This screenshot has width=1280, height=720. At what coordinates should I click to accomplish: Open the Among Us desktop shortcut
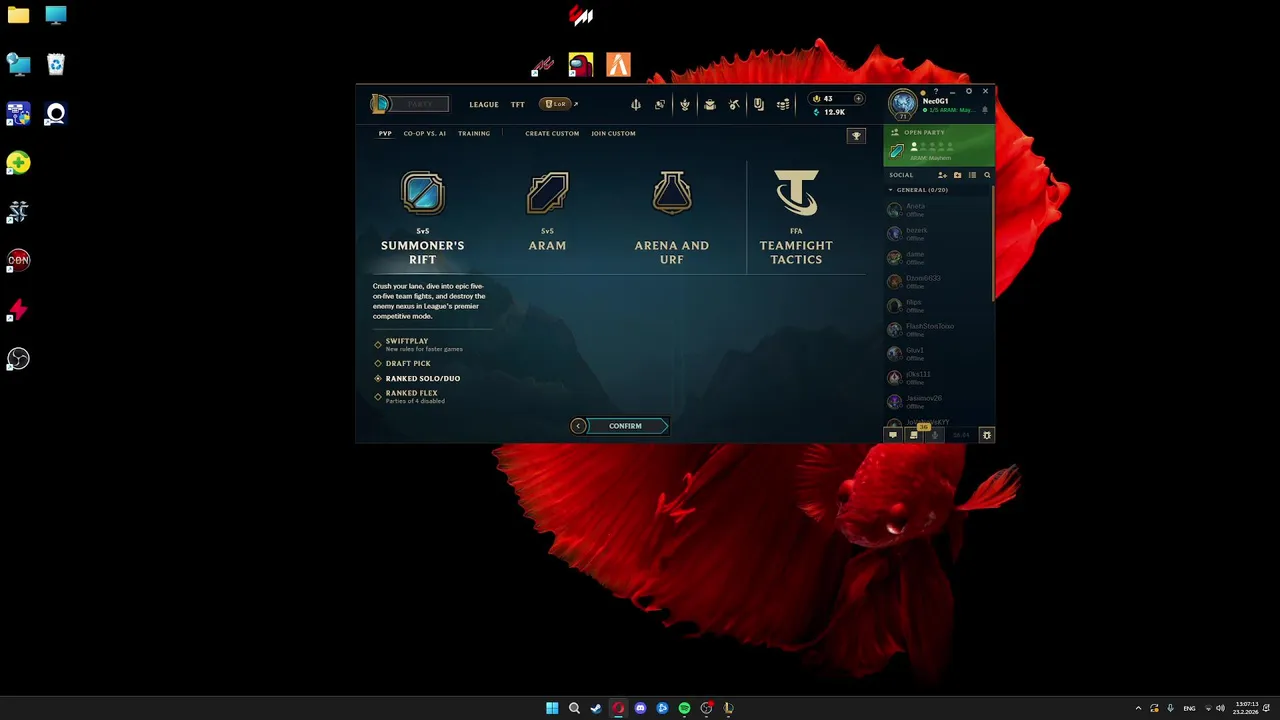point(581,66)
